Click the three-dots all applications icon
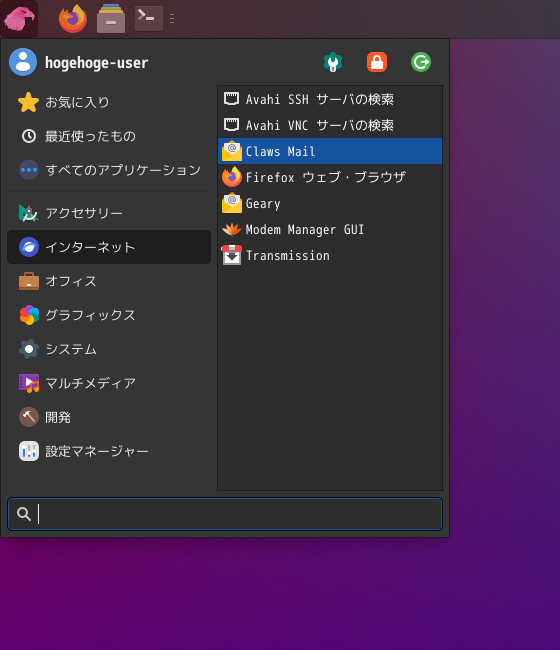 (29, 170)
